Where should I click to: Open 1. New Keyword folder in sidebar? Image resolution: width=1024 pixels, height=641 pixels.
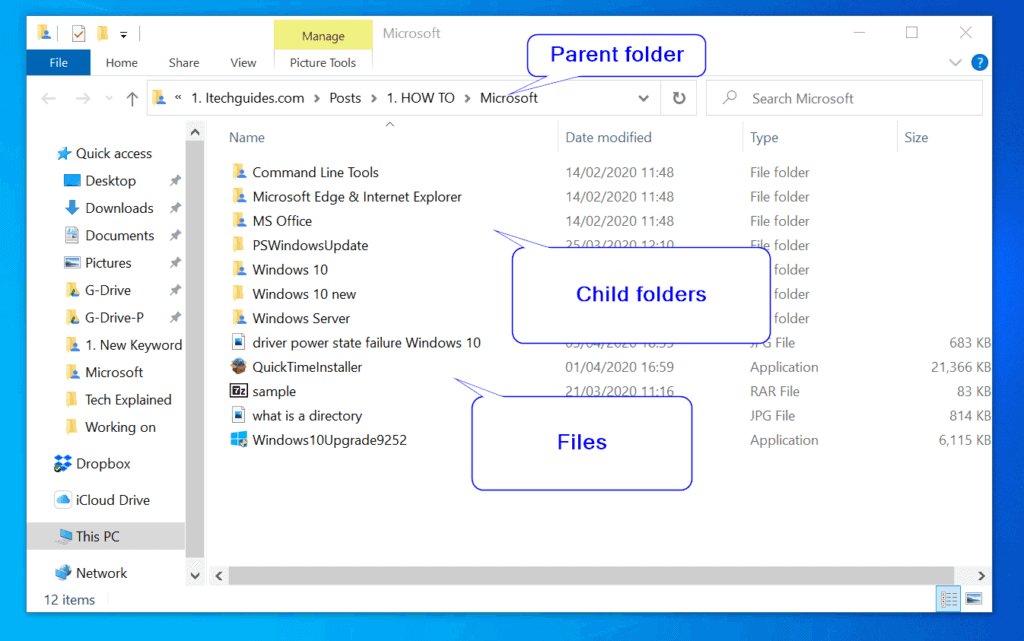click(124, 345)
